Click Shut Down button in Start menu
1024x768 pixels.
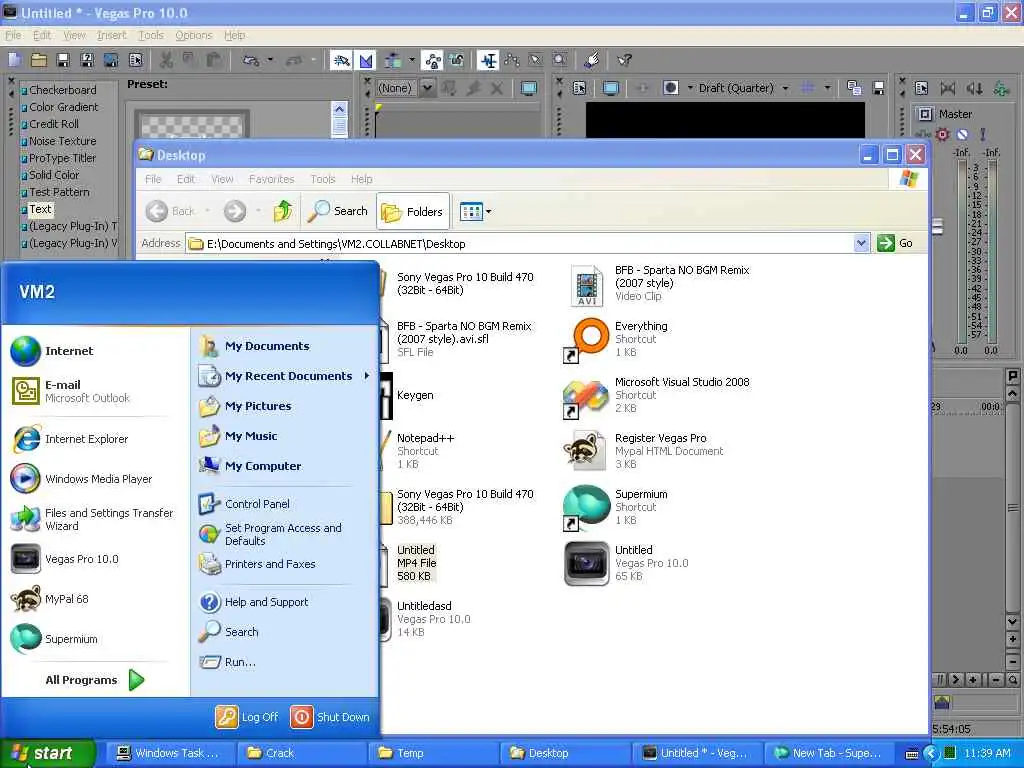coord(330,716)
